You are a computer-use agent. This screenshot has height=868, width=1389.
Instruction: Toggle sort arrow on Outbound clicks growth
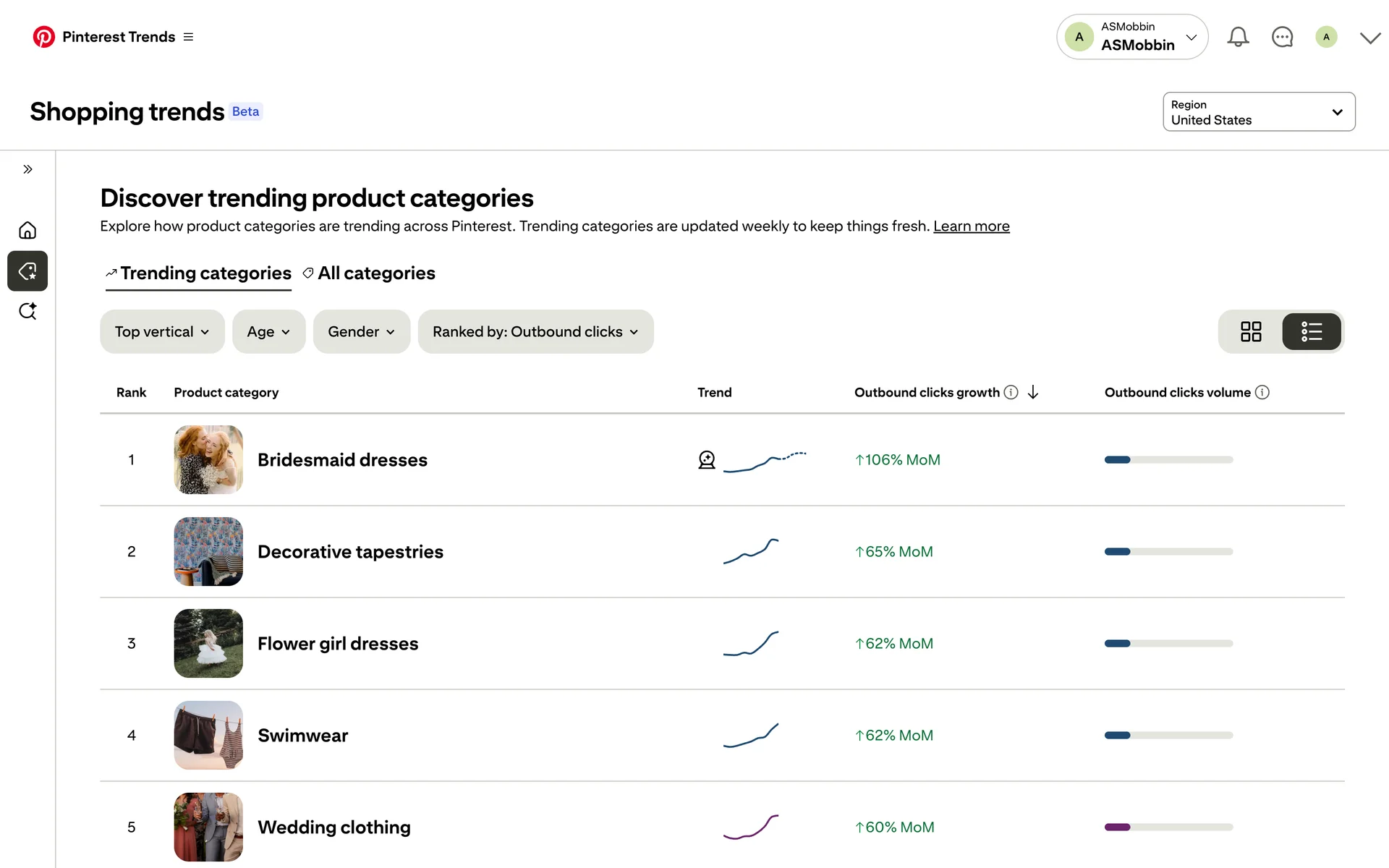[1033, 392]
